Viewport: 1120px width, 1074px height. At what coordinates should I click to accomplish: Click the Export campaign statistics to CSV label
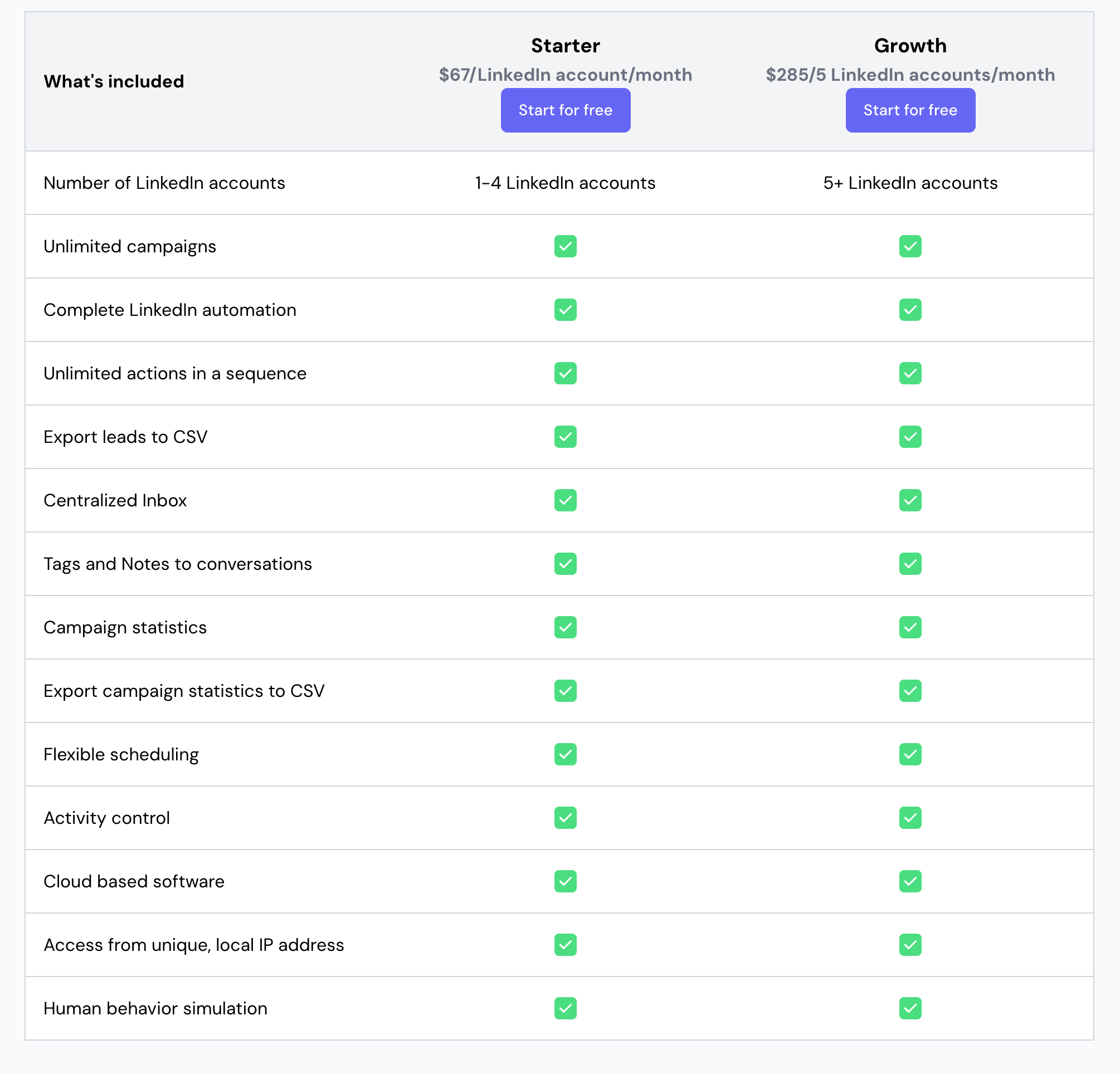184,691
